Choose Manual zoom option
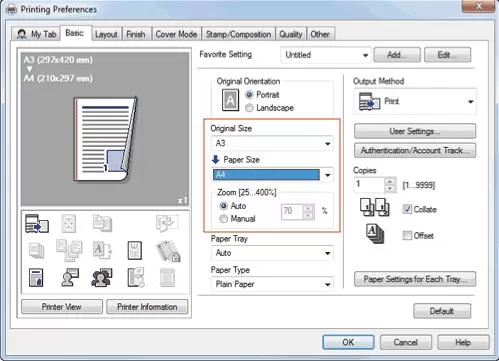Image resolution: width=499 pixels, height=361 pixels. click(x=224, y=219)
